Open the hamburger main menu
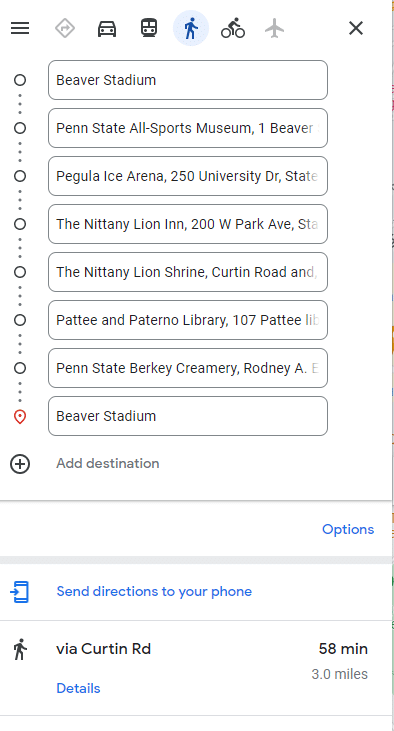Image resolution: width=394 pixels, height=731 pixels. [x=20, y=28]
